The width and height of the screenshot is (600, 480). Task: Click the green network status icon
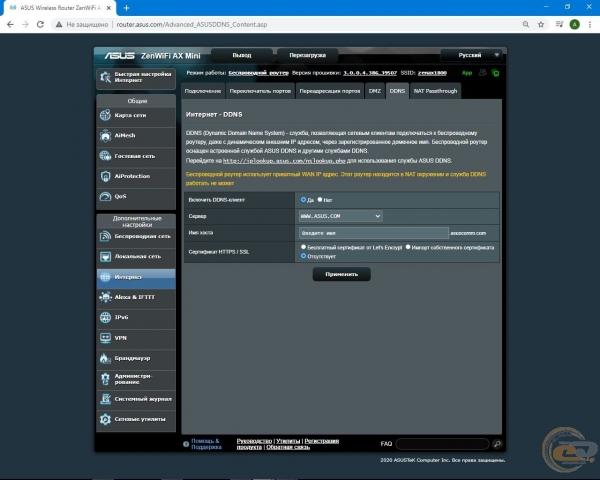(x=496, y=73)
